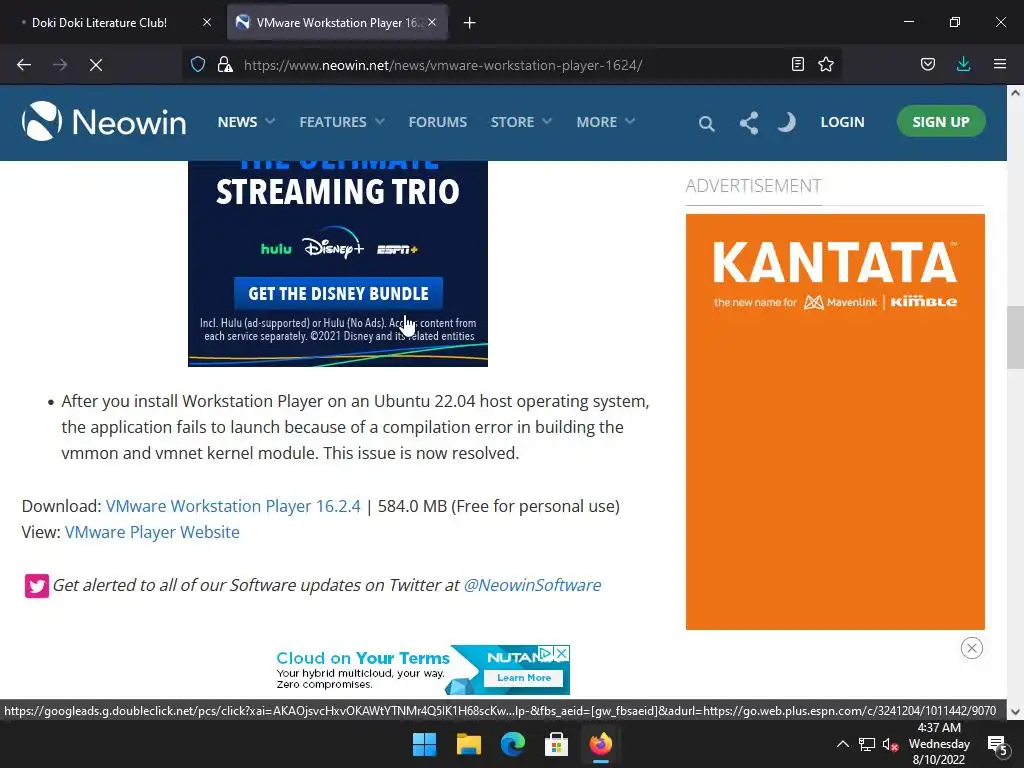Click the SIGN UP button
Viewport: 1024px width, 768px height.
pos(940,121)
